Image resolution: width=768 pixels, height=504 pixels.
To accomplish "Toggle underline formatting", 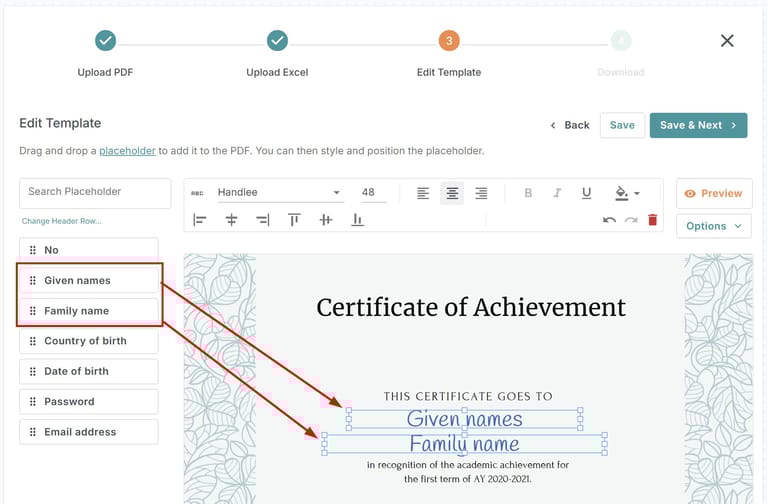I will point(586,193).
